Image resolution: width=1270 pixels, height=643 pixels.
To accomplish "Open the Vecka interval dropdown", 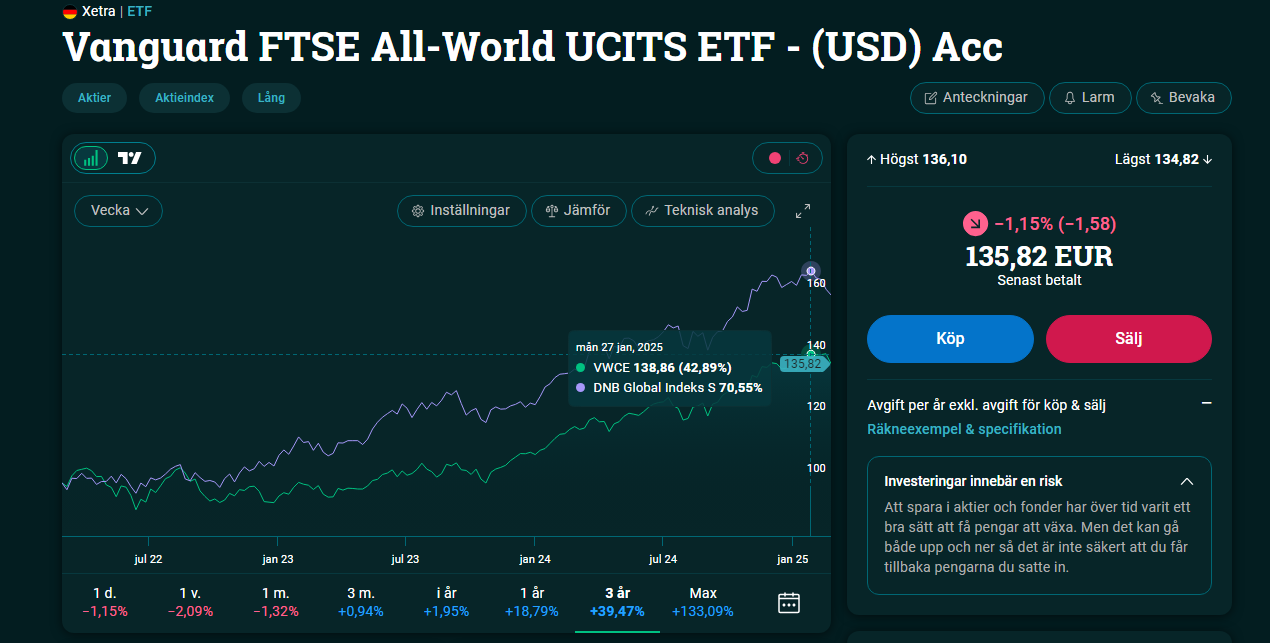I will (119, 211).
